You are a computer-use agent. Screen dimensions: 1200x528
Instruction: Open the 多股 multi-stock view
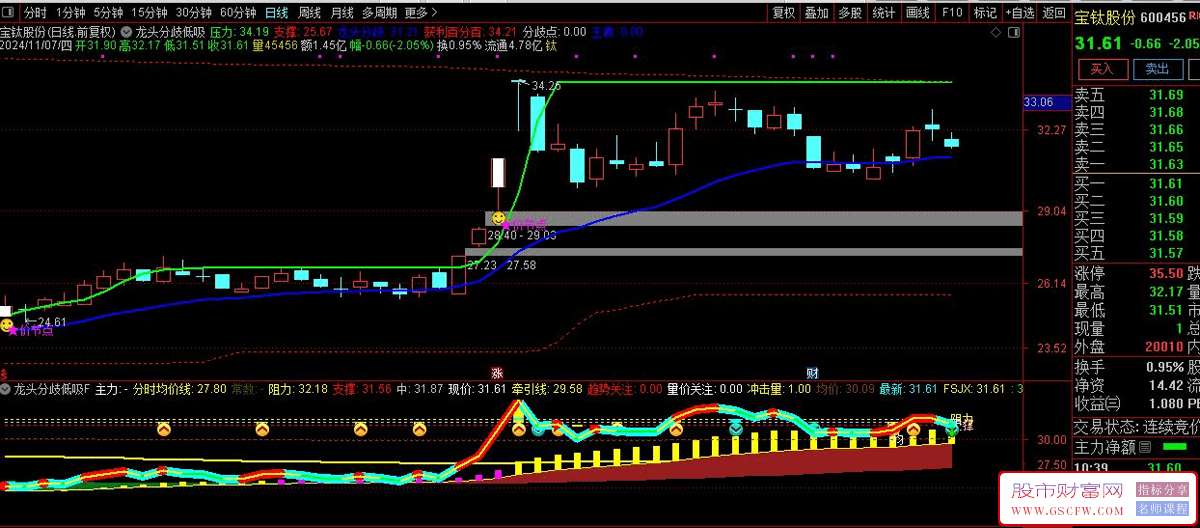(x=850, y=13)
